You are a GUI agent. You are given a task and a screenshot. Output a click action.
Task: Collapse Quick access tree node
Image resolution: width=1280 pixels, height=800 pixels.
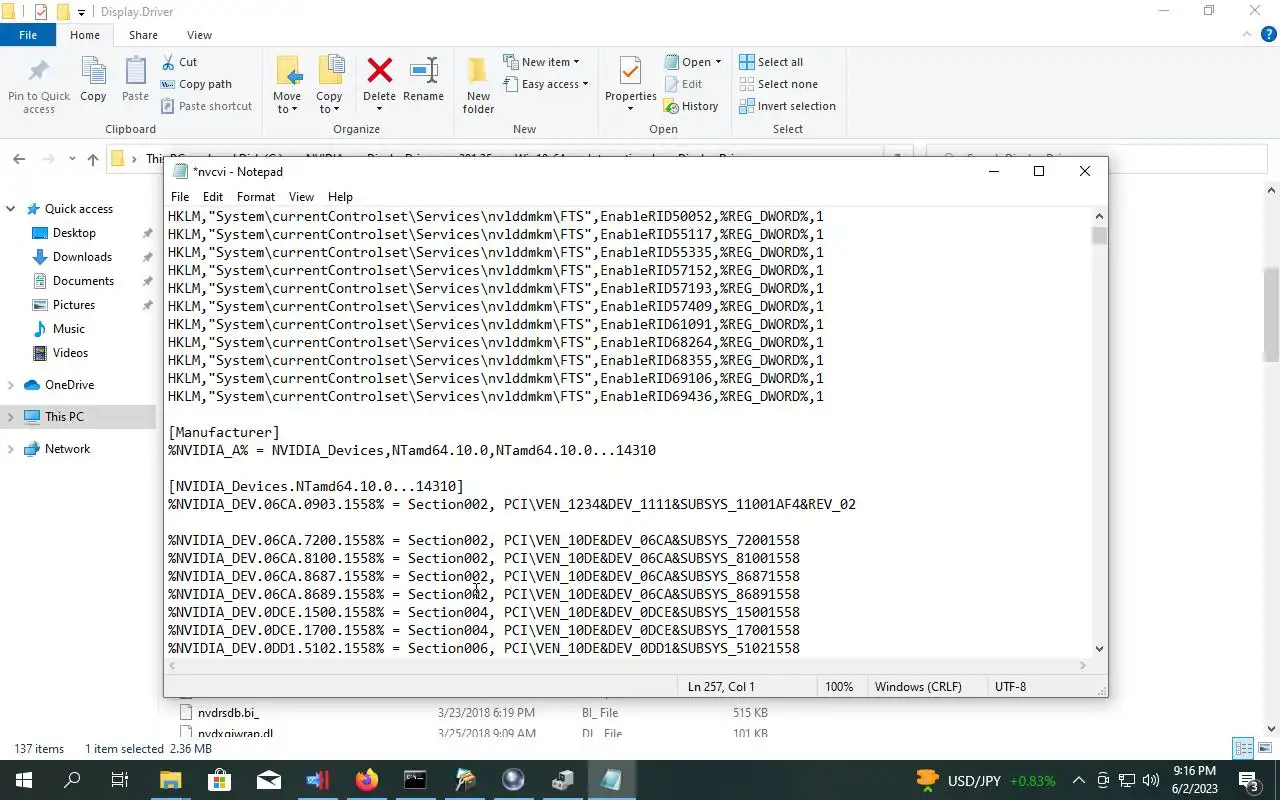(x=11, y=209)
